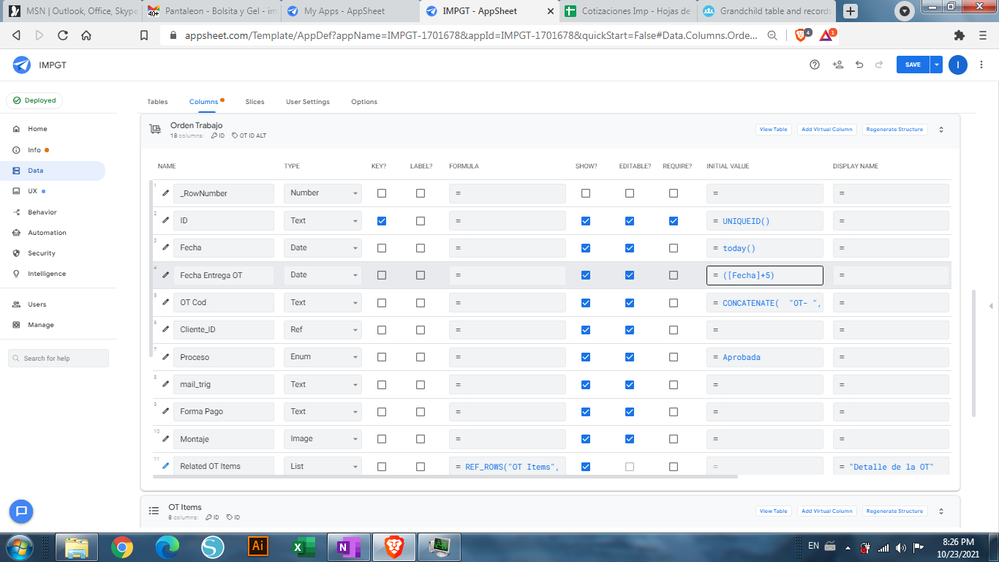Toggle EDITABLE checkbox for Fecha
999x562 pixels.
629,248
